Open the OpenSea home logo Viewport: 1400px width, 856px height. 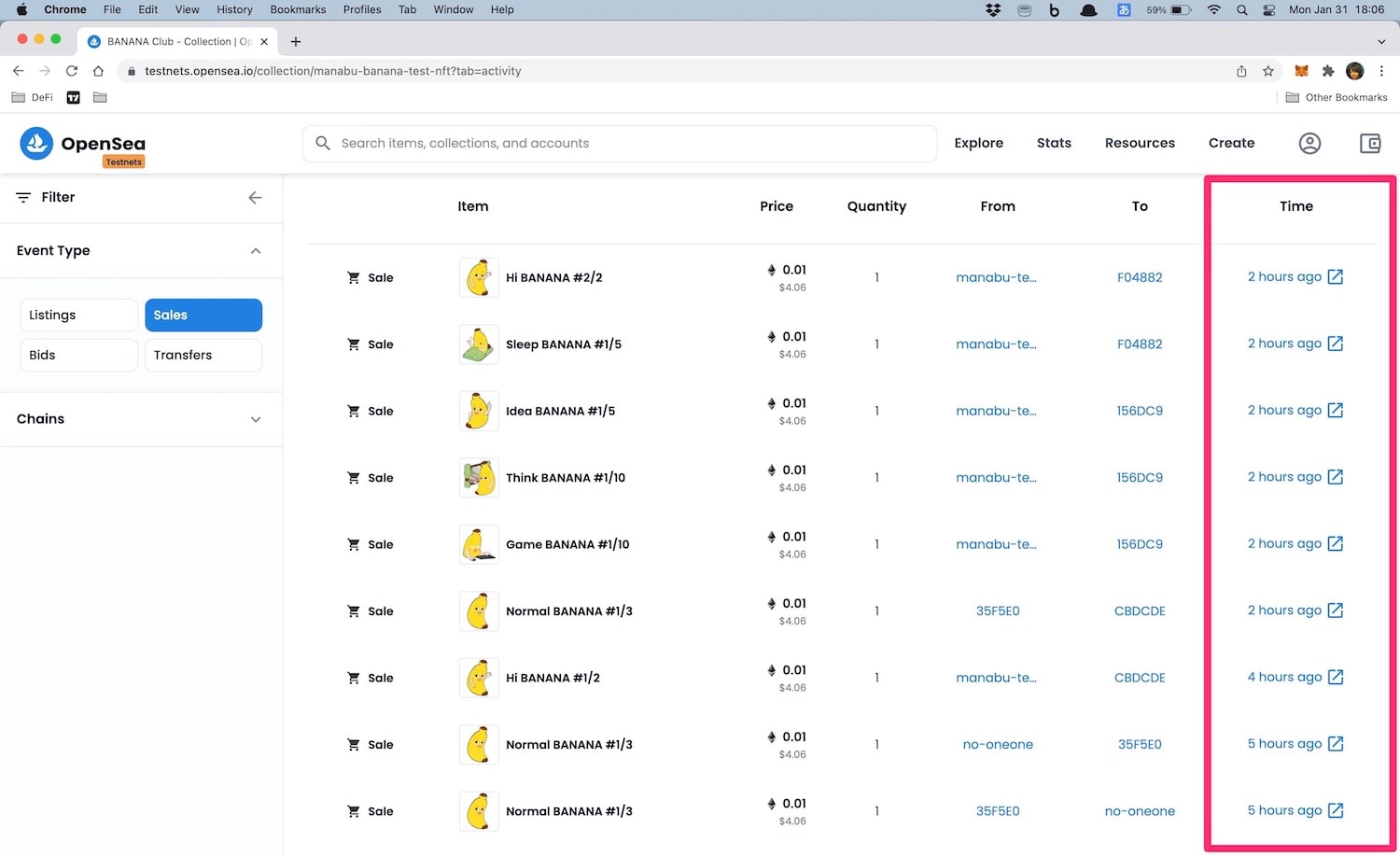(x=83, y=144)
